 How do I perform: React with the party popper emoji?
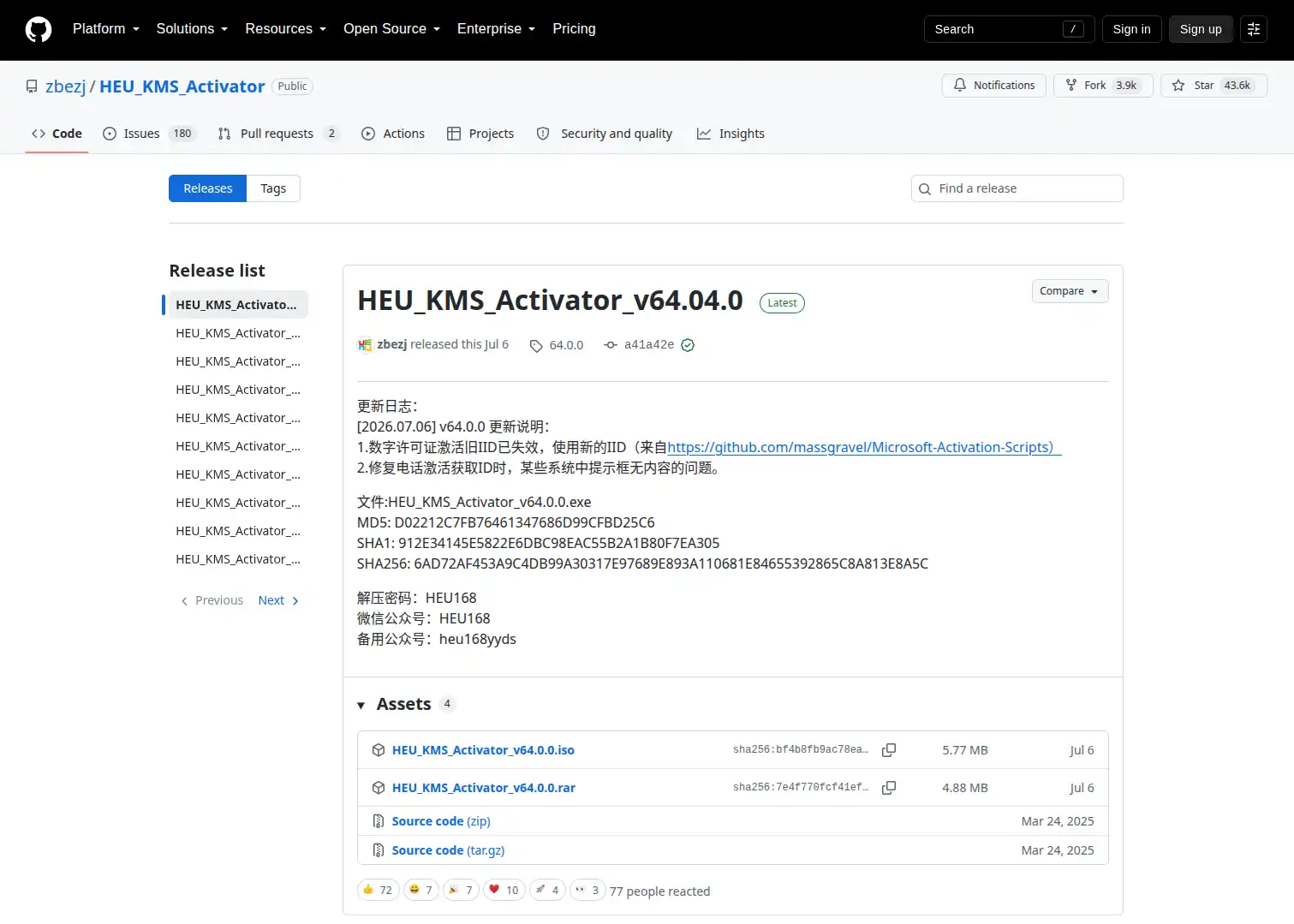pos(461,891)
